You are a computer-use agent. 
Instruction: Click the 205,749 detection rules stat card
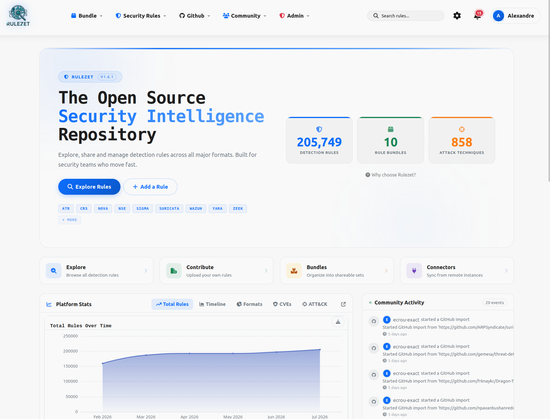pyautogui.click(x=319, y=140)
